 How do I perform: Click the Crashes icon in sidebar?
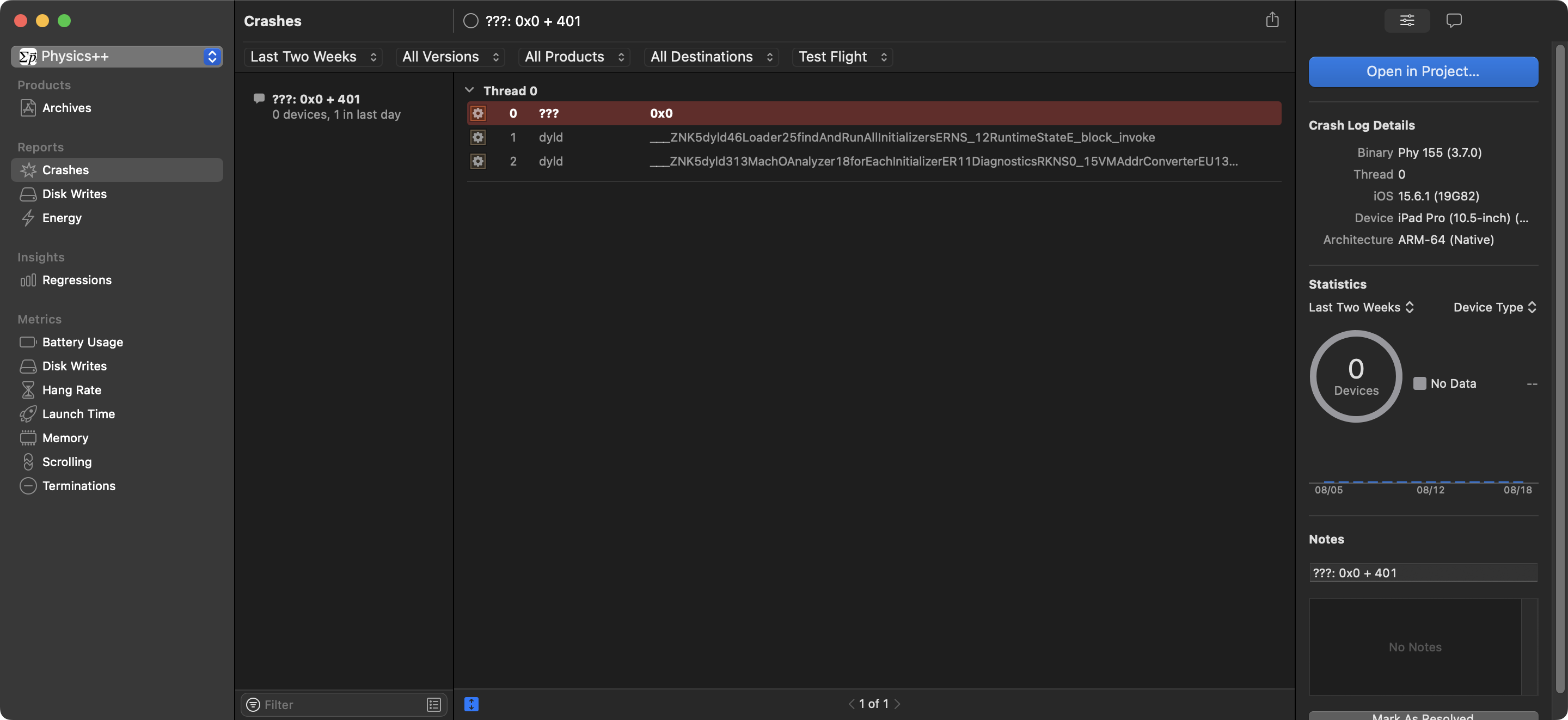(x=28, y=170)
